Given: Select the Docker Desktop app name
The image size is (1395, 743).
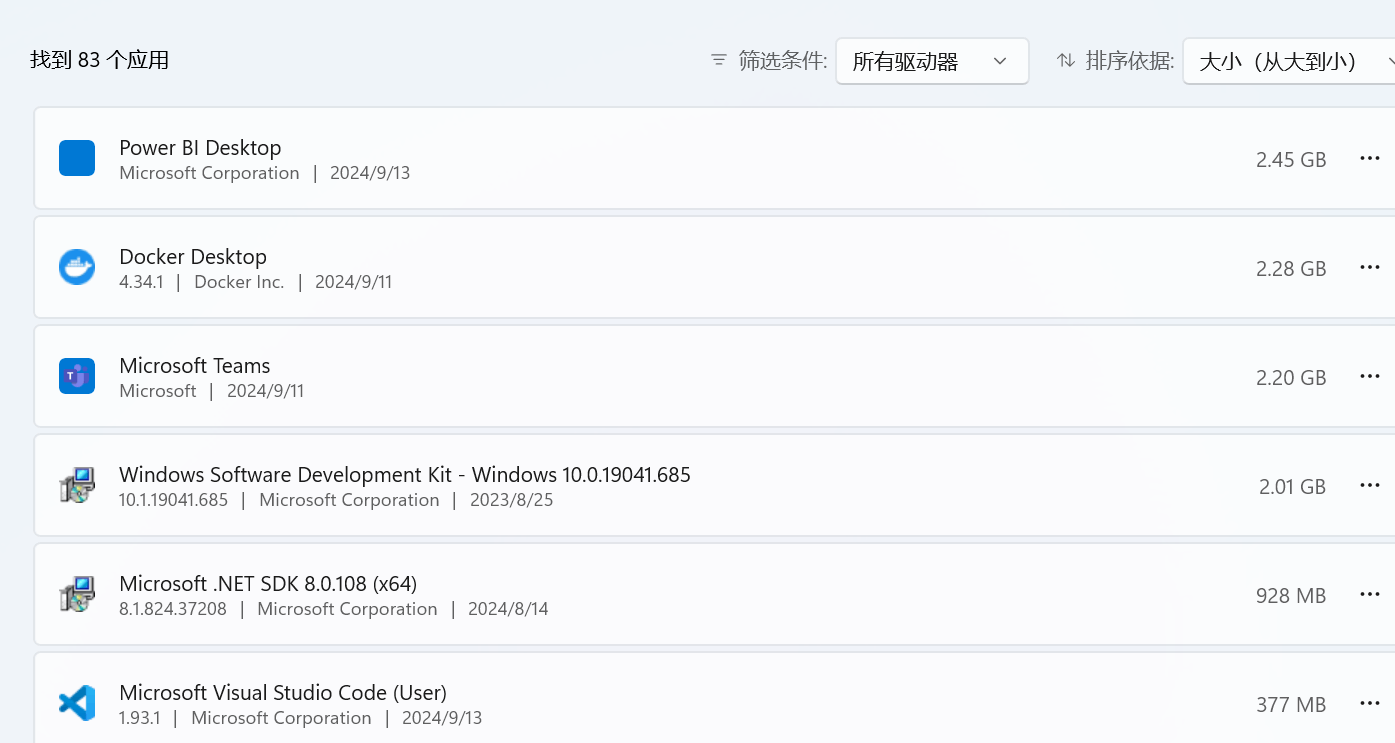Looking at the screenshot, I should tap(193, 257).
